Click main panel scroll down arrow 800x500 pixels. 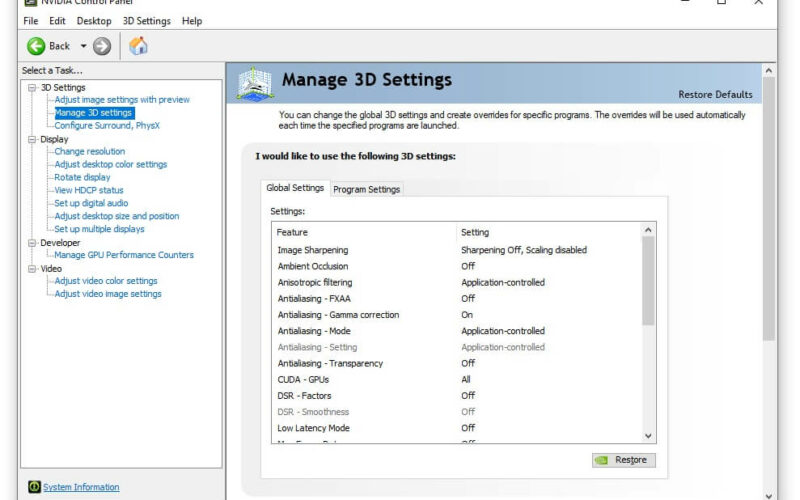(x=769, y=495)
